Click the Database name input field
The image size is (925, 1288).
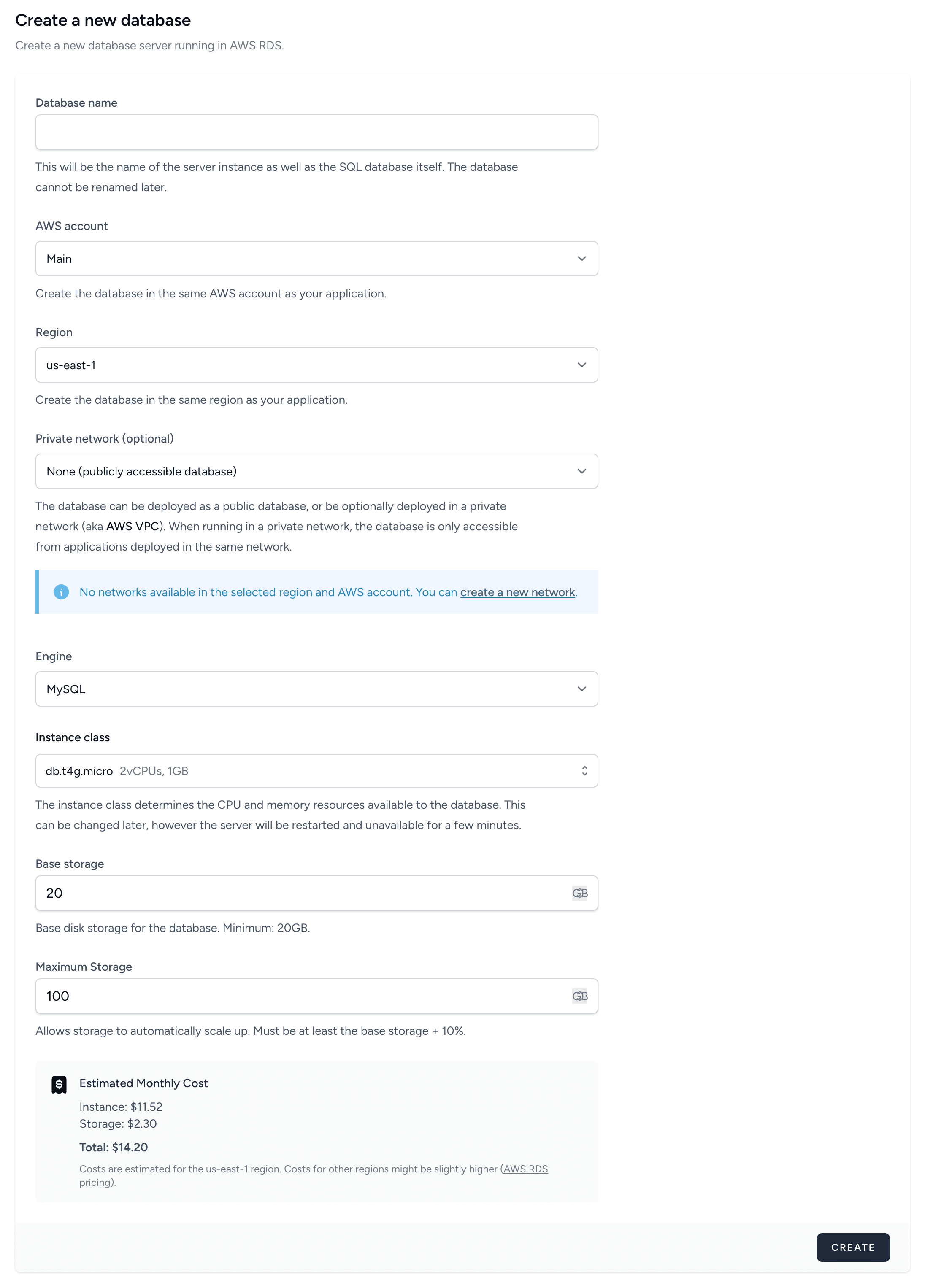[x=316, y=132]
